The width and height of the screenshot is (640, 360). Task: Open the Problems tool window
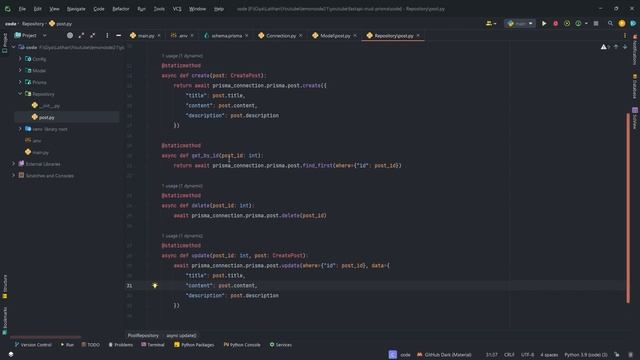coord(120,345)
